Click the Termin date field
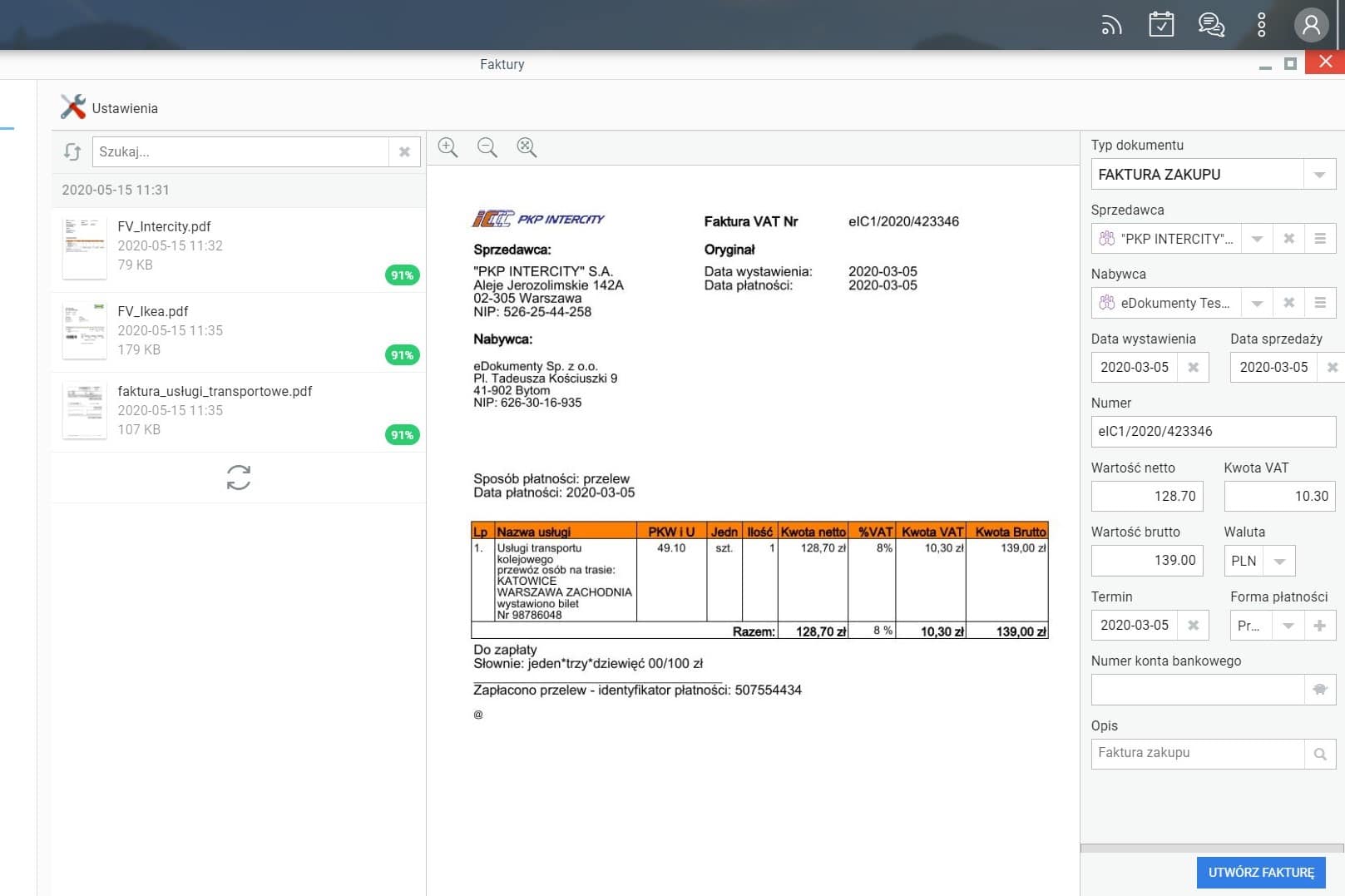 point(1135,625)
